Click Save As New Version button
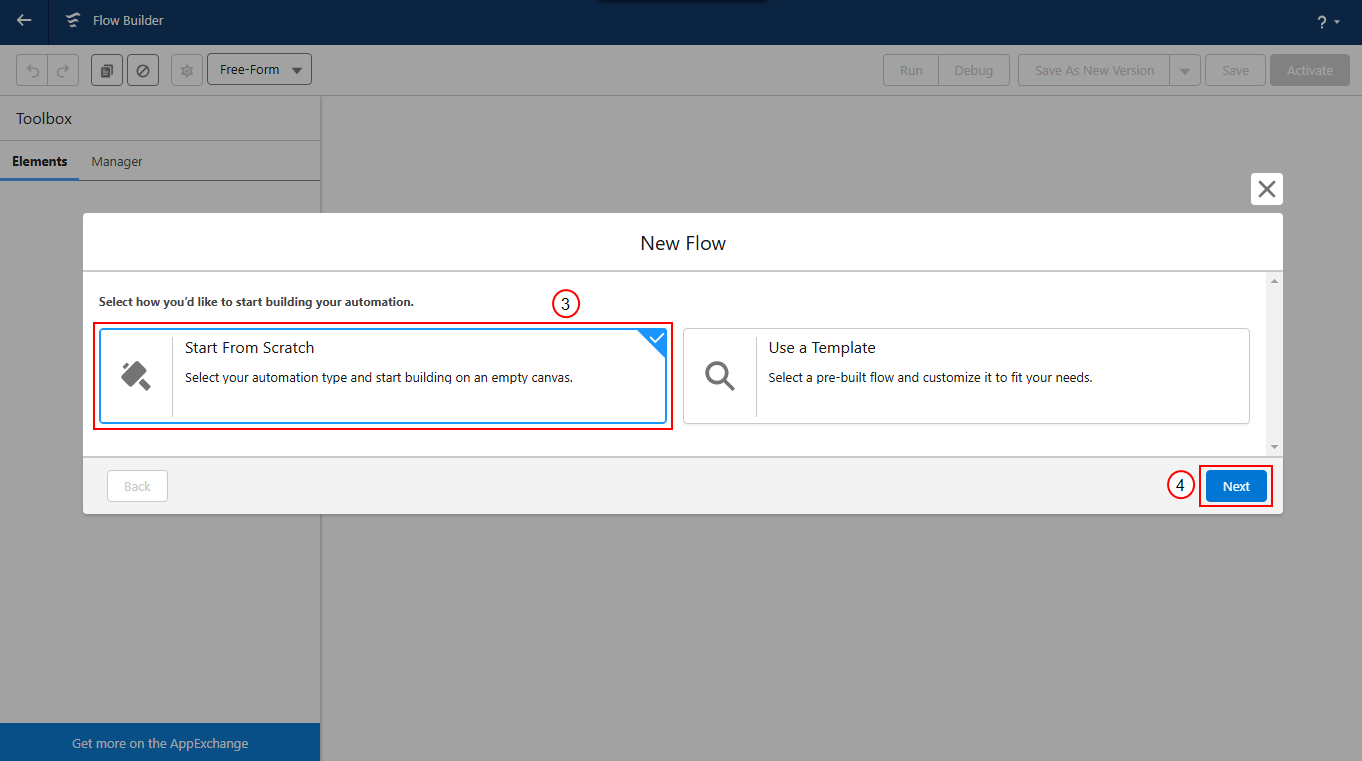This screenshot has height=761, width=1362. [x=1094, y=70]
